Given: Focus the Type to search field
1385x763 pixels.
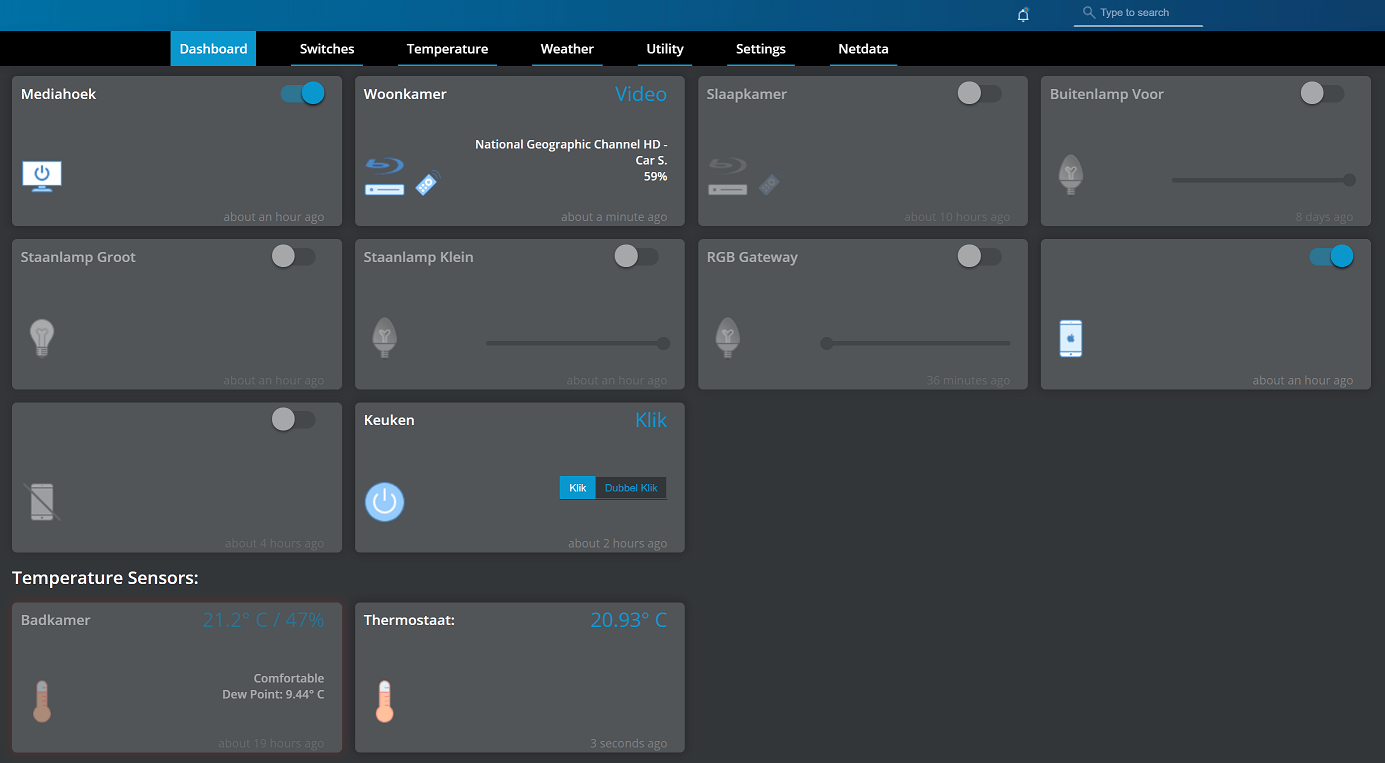Looking at the screenshot, I should tap(1139, 13).
